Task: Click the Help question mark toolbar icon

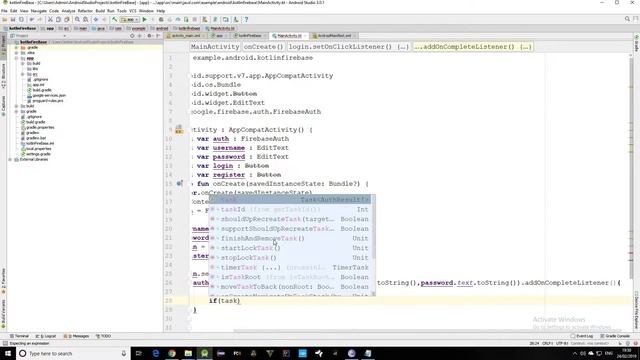Action: (246, 20)
